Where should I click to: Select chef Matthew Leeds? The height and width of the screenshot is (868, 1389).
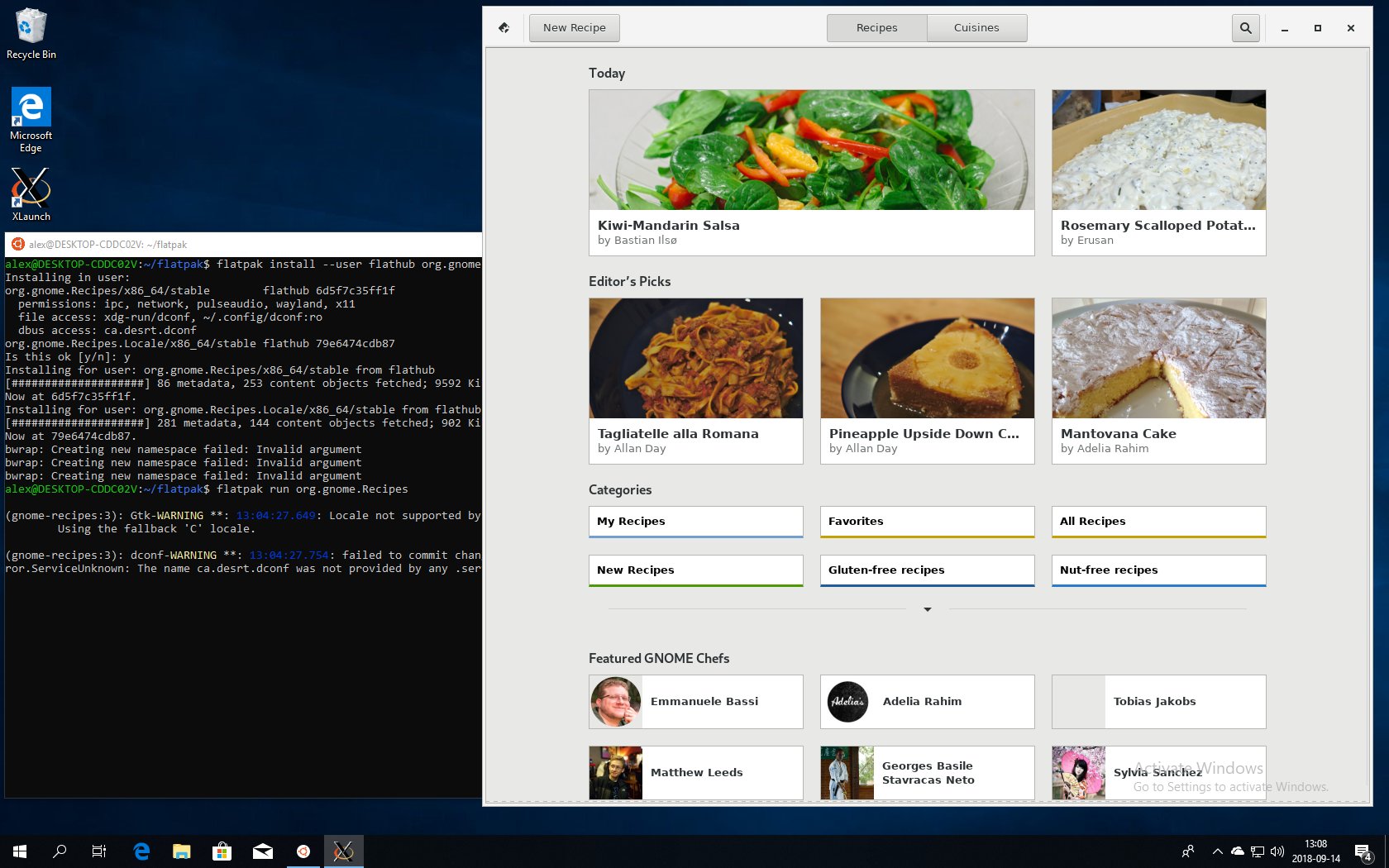point(695,772)
